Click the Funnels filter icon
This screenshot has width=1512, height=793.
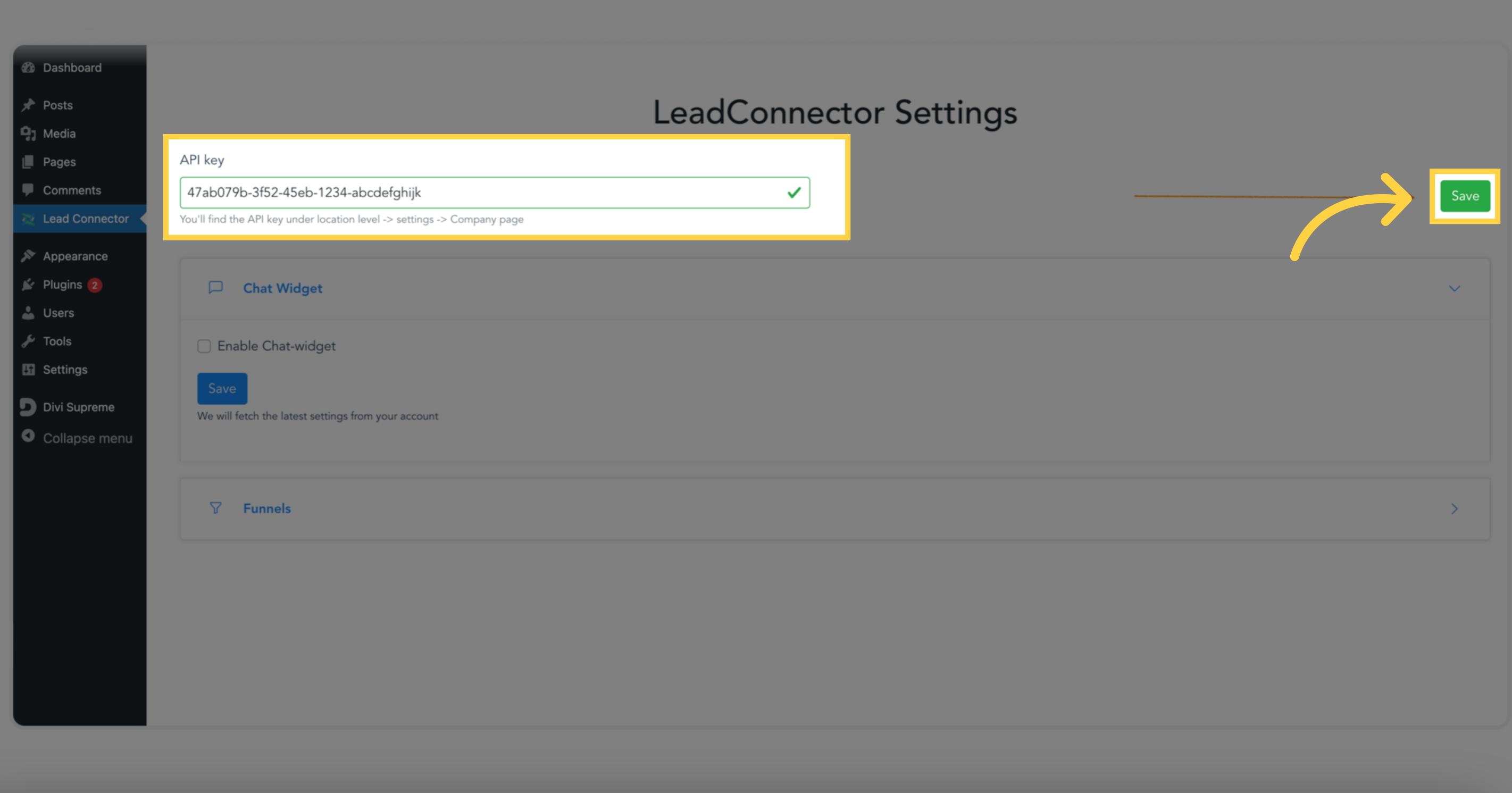point(216,508)
